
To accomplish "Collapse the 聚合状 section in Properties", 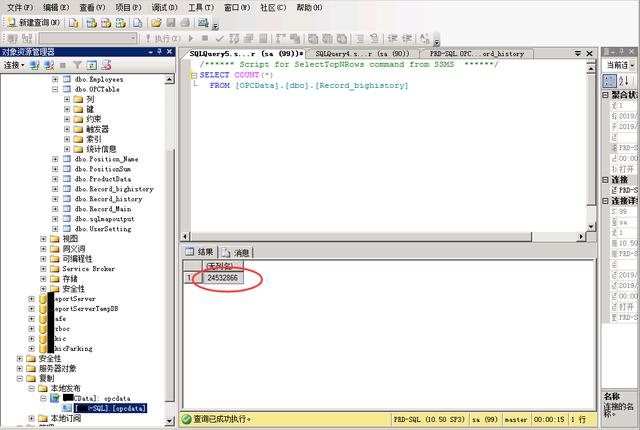I will [x=606, y=95].
